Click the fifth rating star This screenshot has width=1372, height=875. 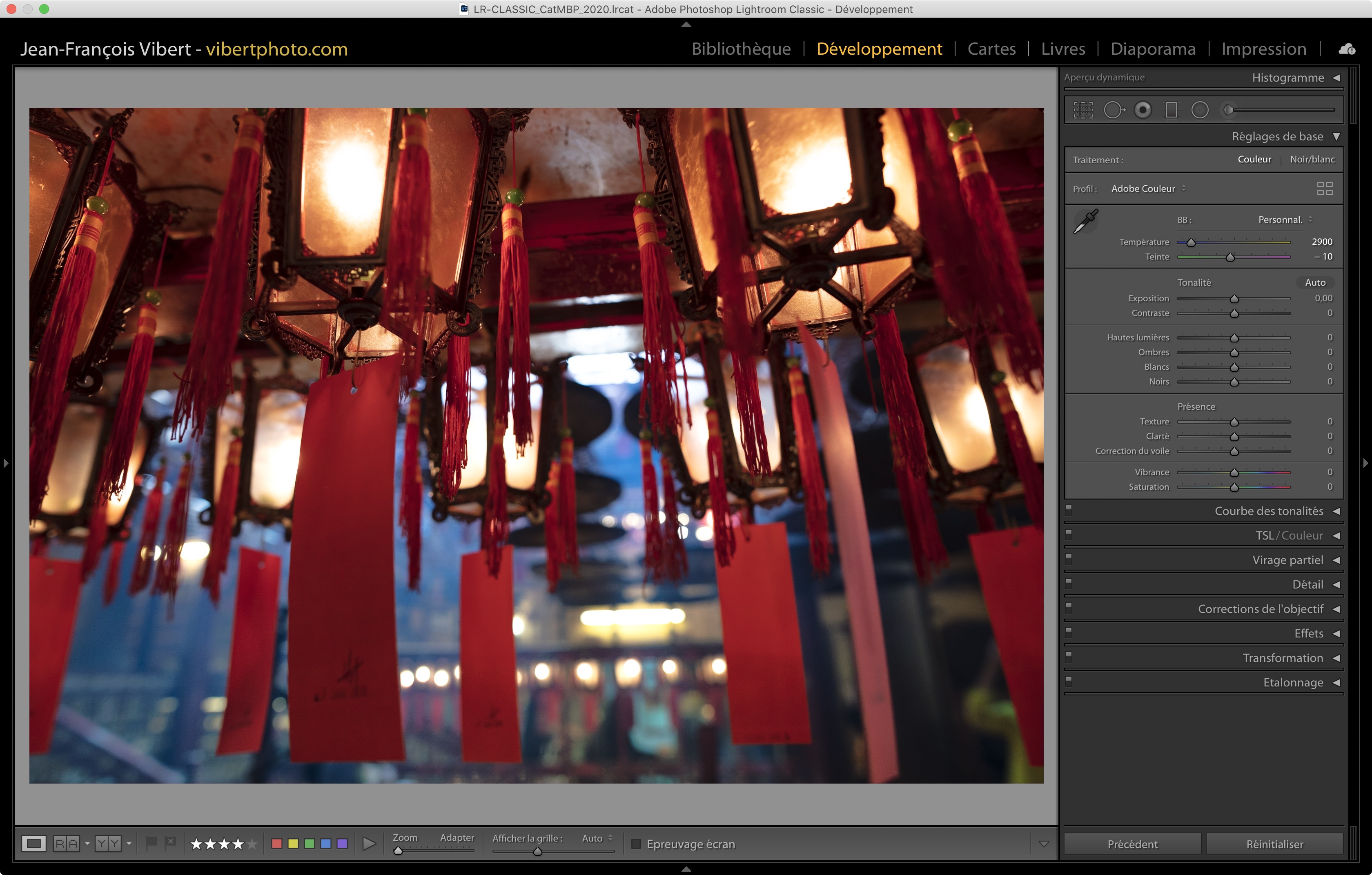pos(252,844)
